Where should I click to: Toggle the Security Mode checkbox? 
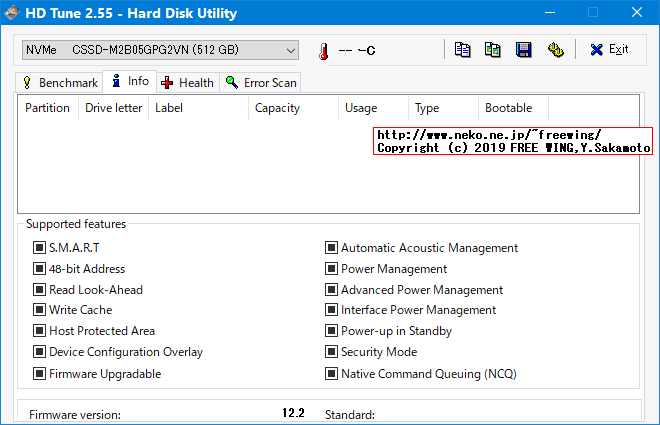[x=332, y=352]
